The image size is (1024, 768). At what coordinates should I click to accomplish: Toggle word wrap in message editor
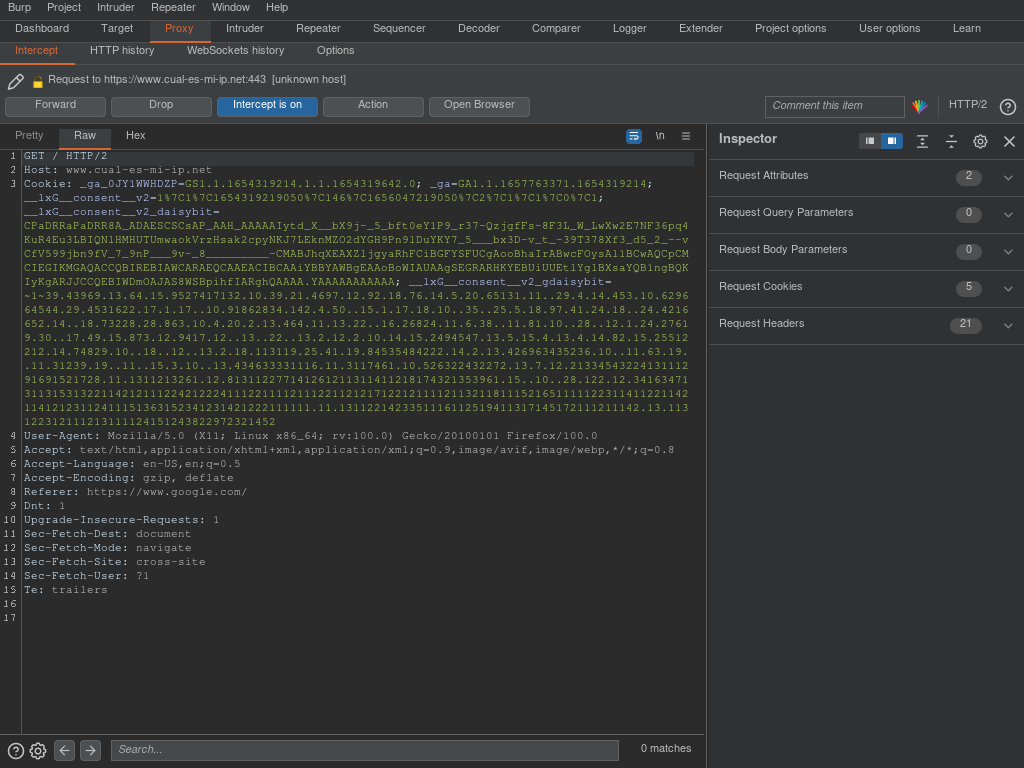click(634, 136)
